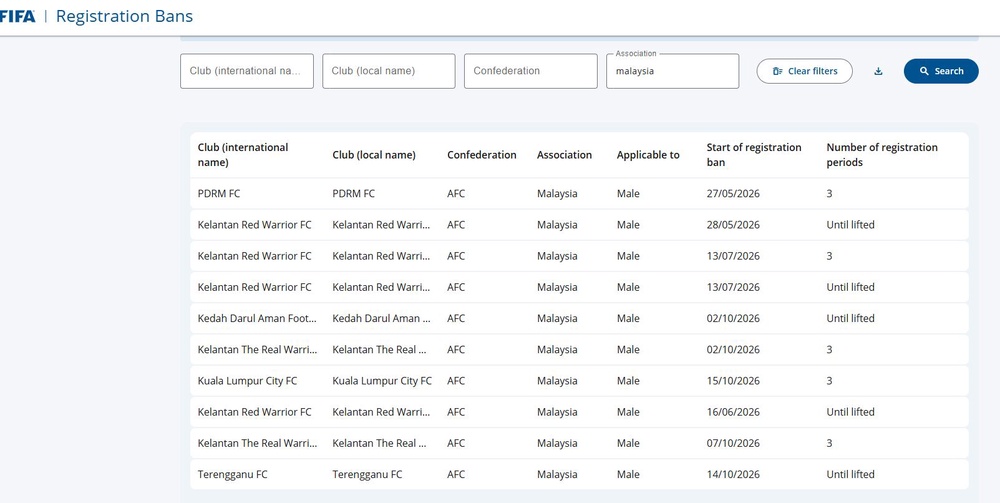
Task: Select Kelantan The Real Warri... dated 07/10/2026
Action: pyautogui.click(x=257, y=444)
